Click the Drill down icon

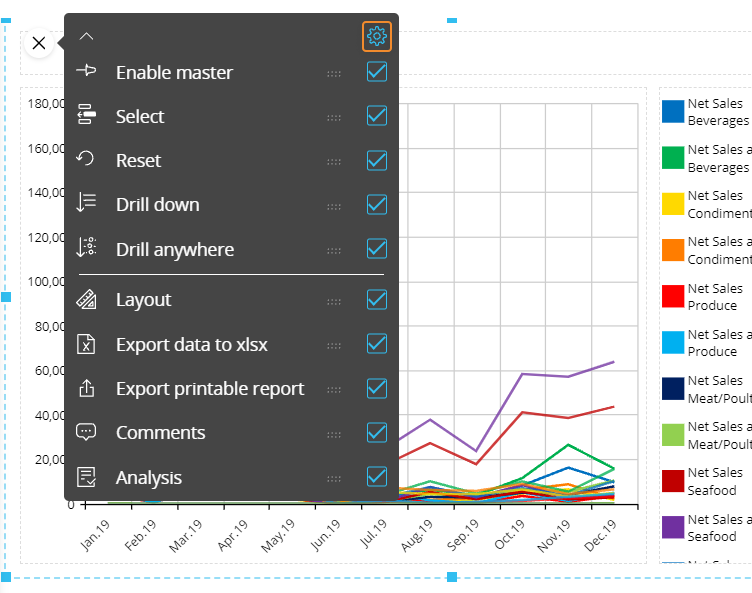(86, 203)
